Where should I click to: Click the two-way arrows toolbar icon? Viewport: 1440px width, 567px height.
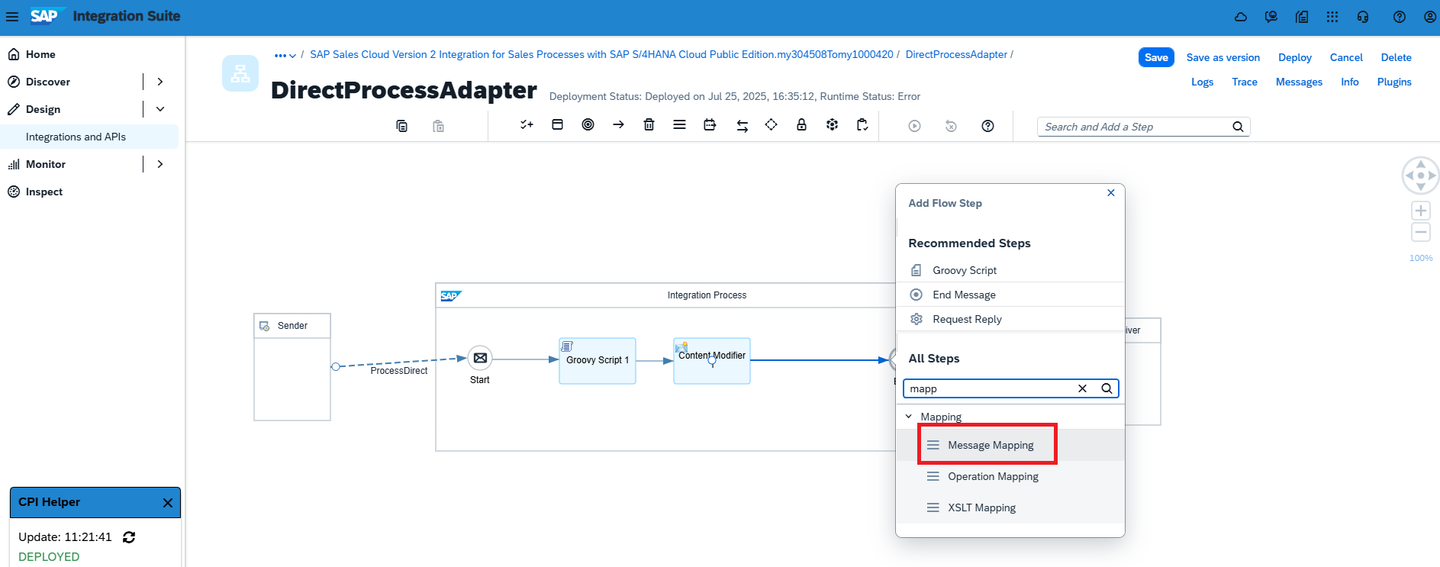[x=742, y=126]
